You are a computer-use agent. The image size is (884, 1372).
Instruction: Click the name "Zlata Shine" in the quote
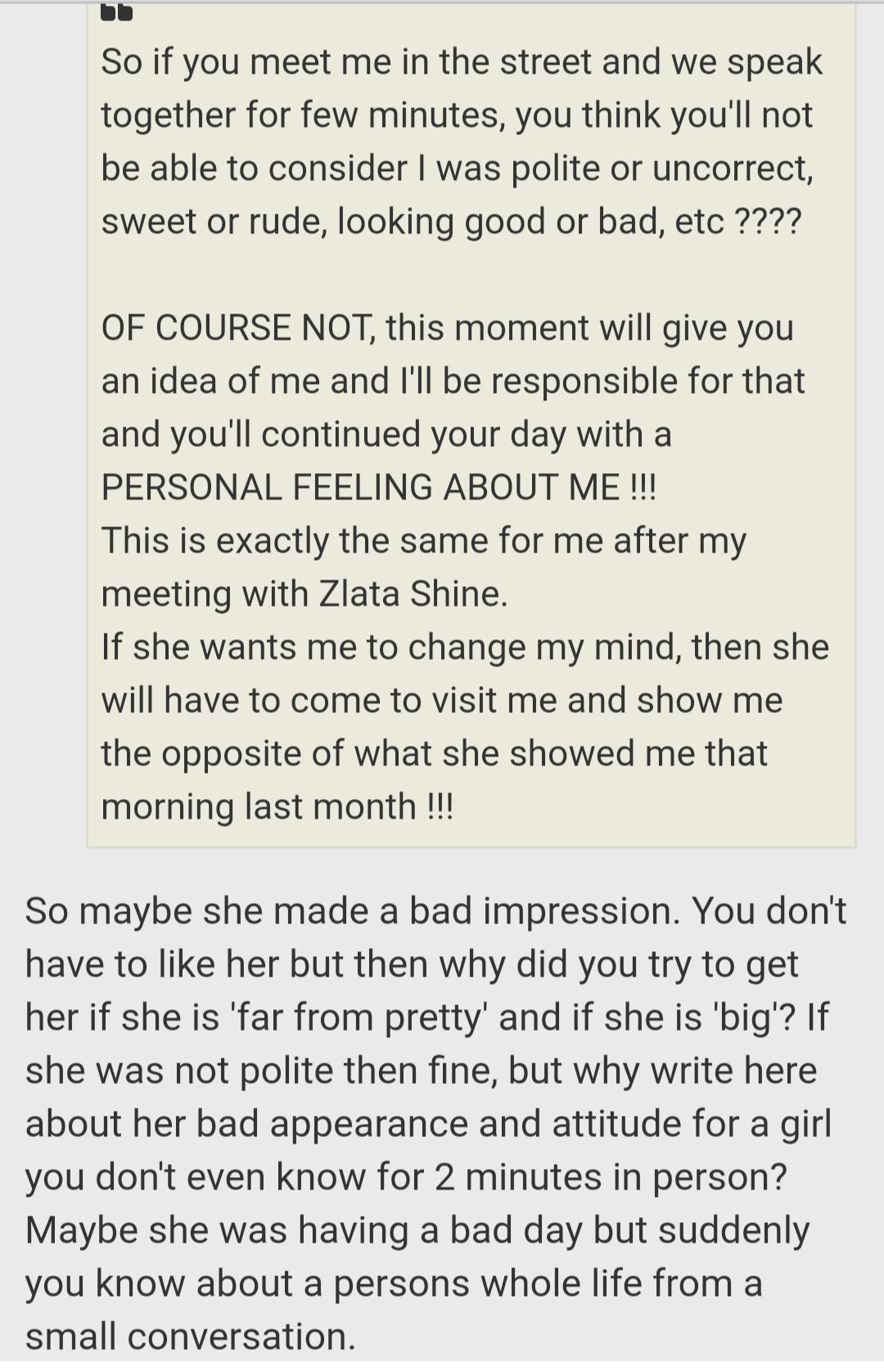pyautogui.click(x=410, y=594)
